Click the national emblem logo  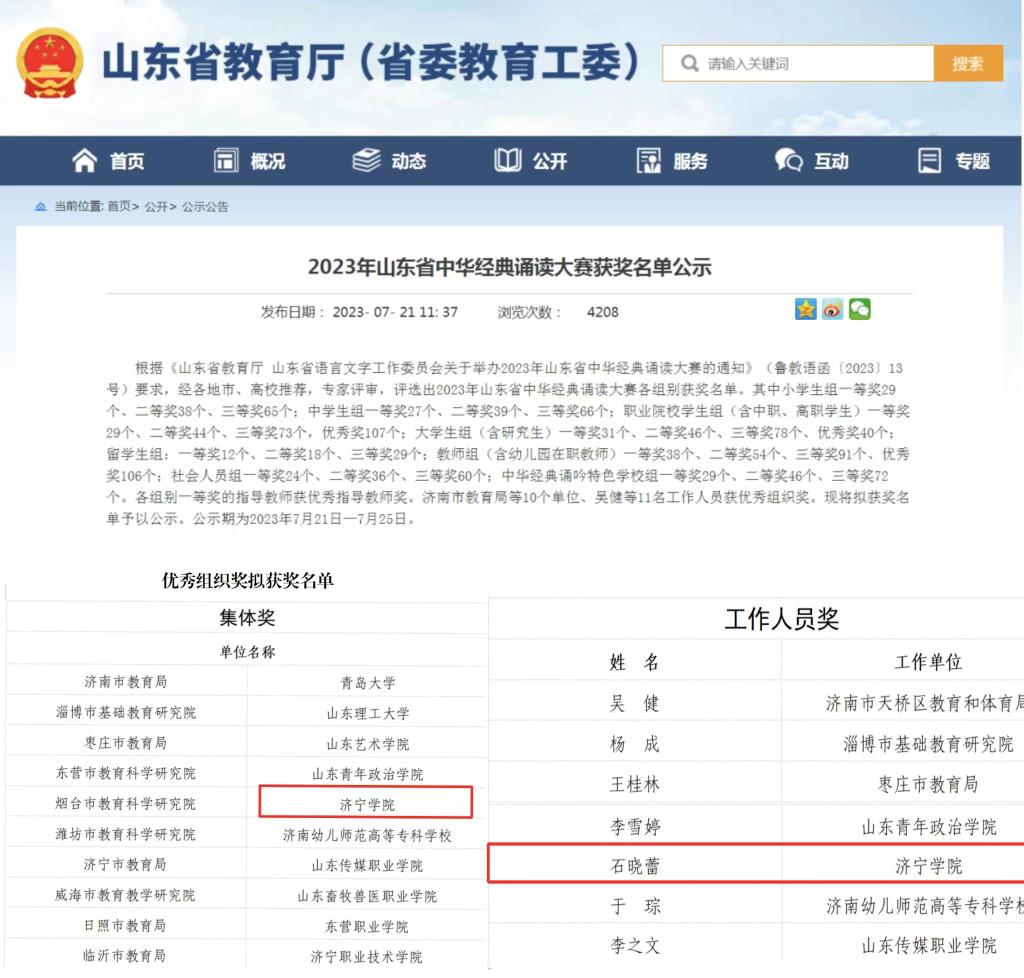pos(50,63)
